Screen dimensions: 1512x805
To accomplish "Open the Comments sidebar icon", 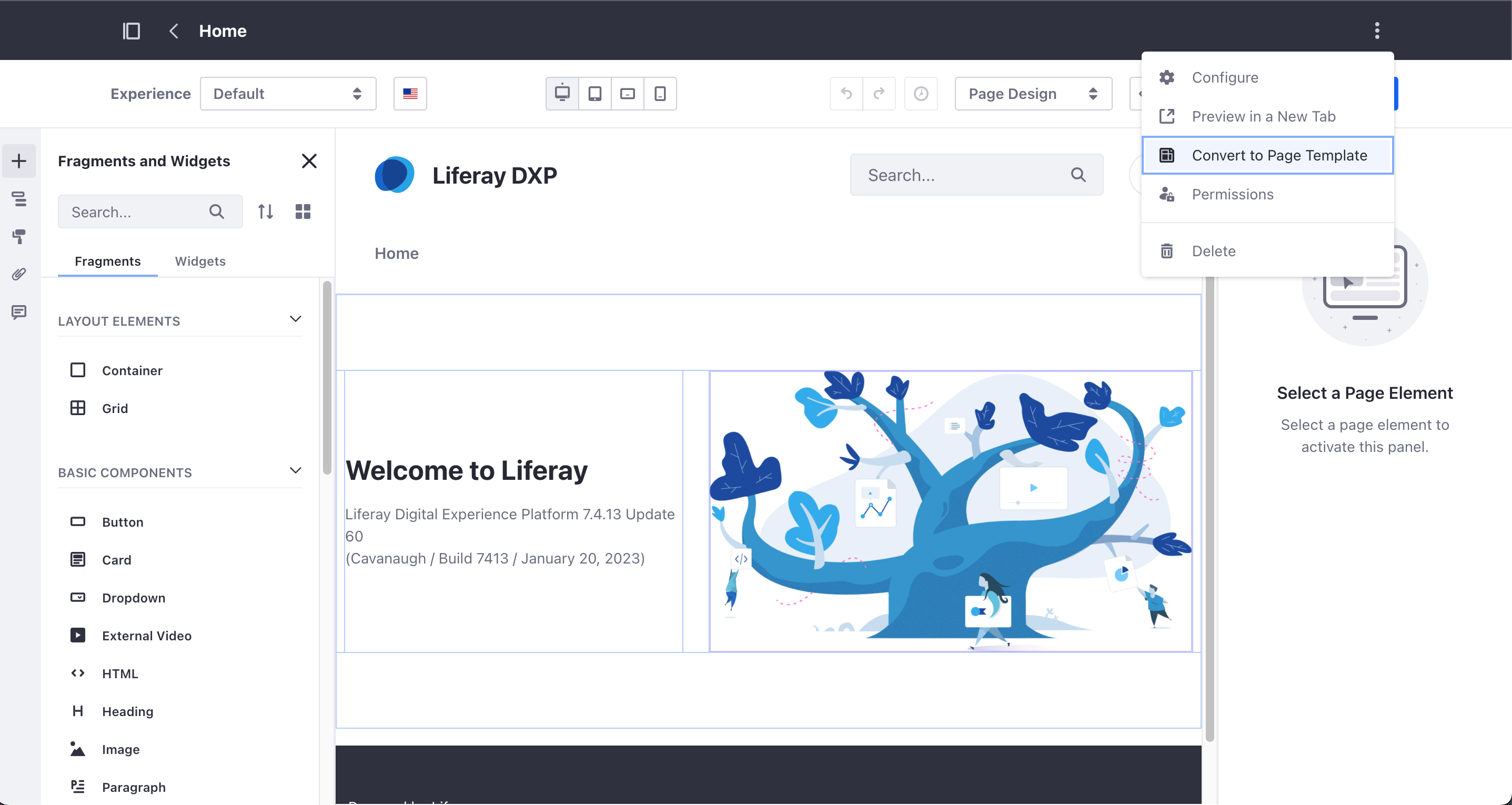I will [19, 312].
